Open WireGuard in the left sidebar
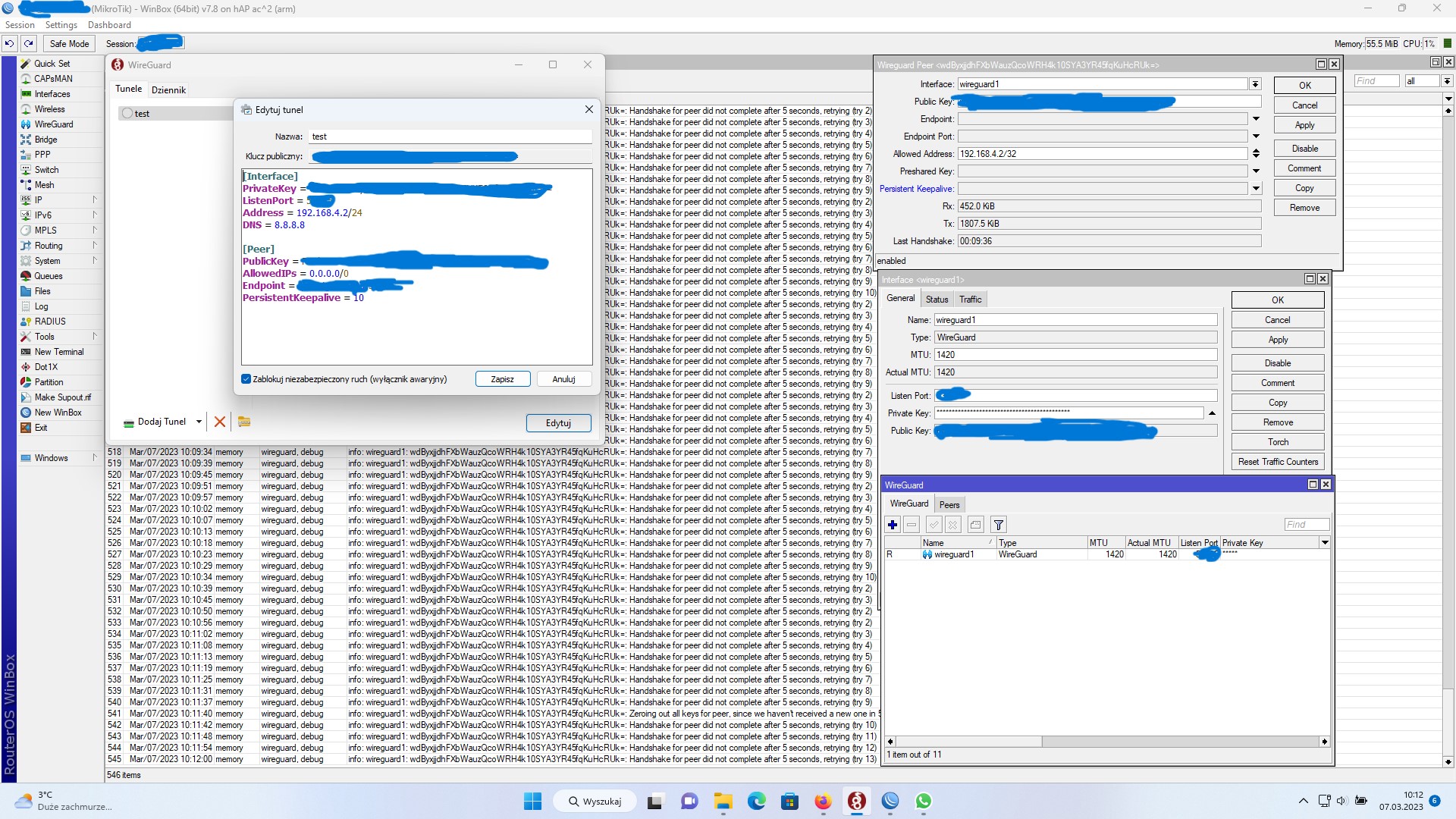 click(x=53, y=124)
